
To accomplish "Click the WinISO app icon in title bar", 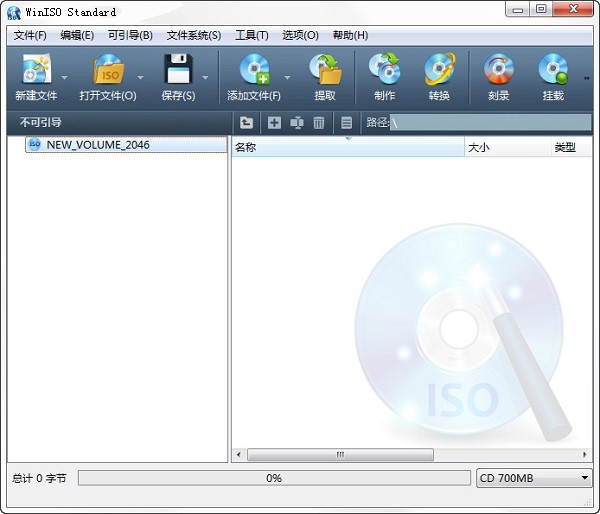I will [14, 13].
